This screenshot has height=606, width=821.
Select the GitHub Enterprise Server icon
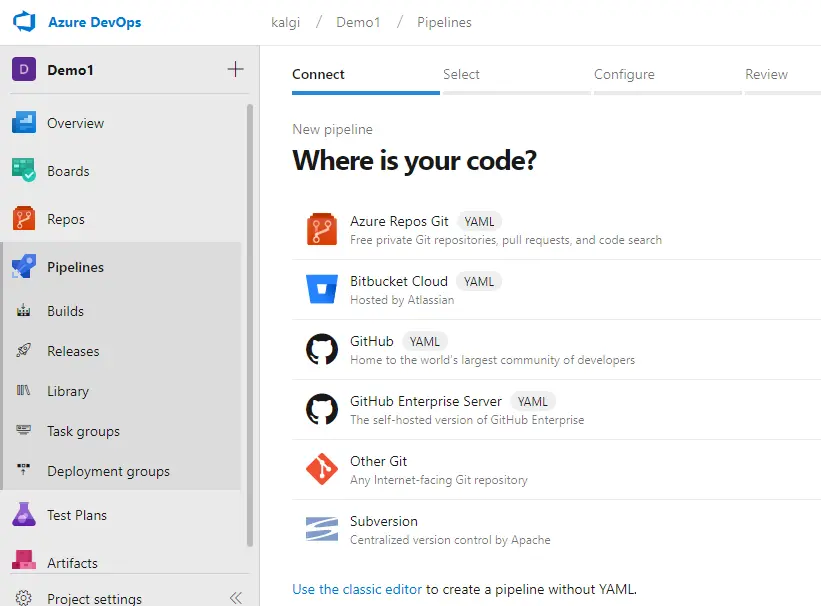point(321,409)
